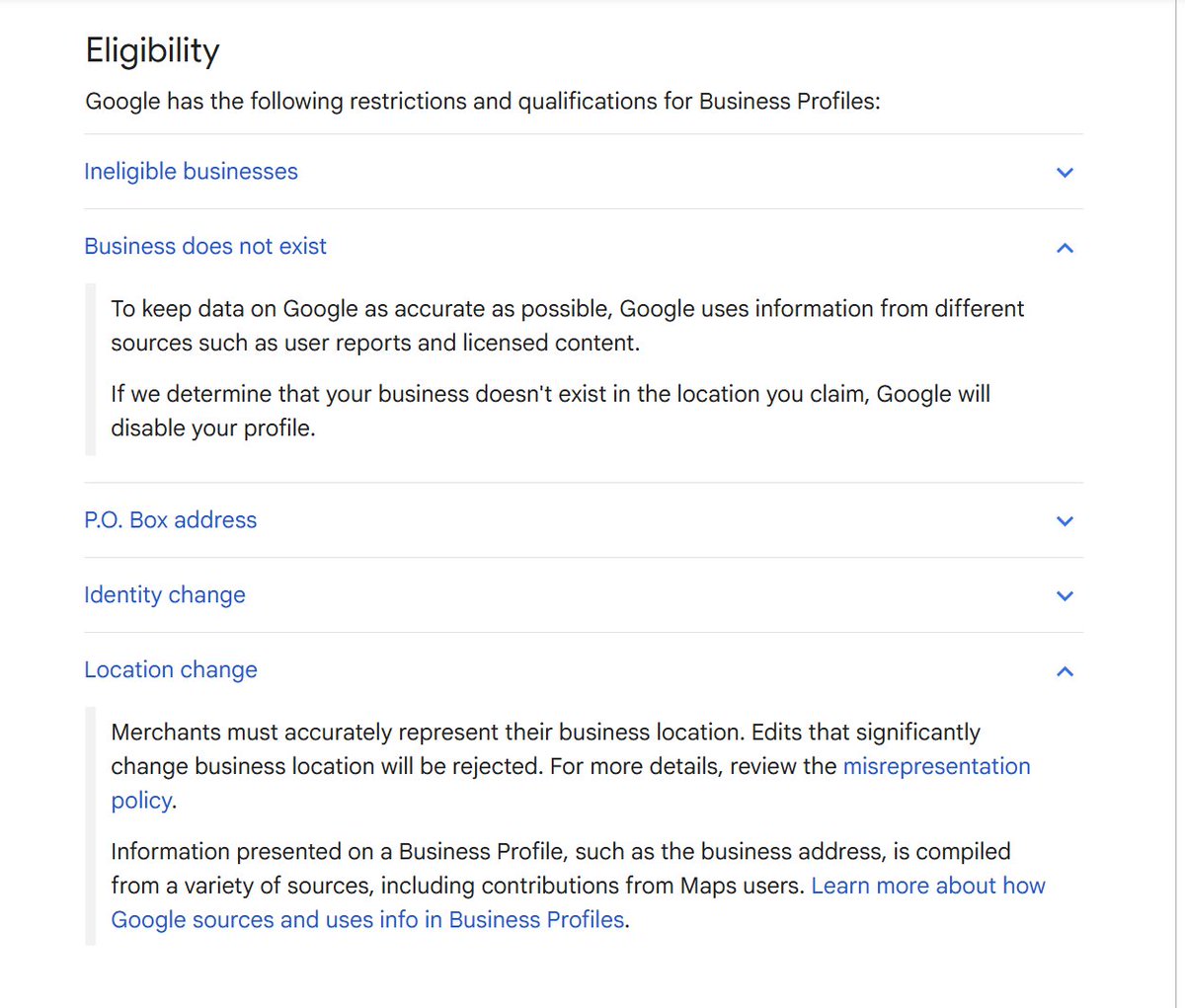The width and height of the screenshot is (1185, 1008).
Task: Click the Eligibility page heading
Action: (153, 49)
